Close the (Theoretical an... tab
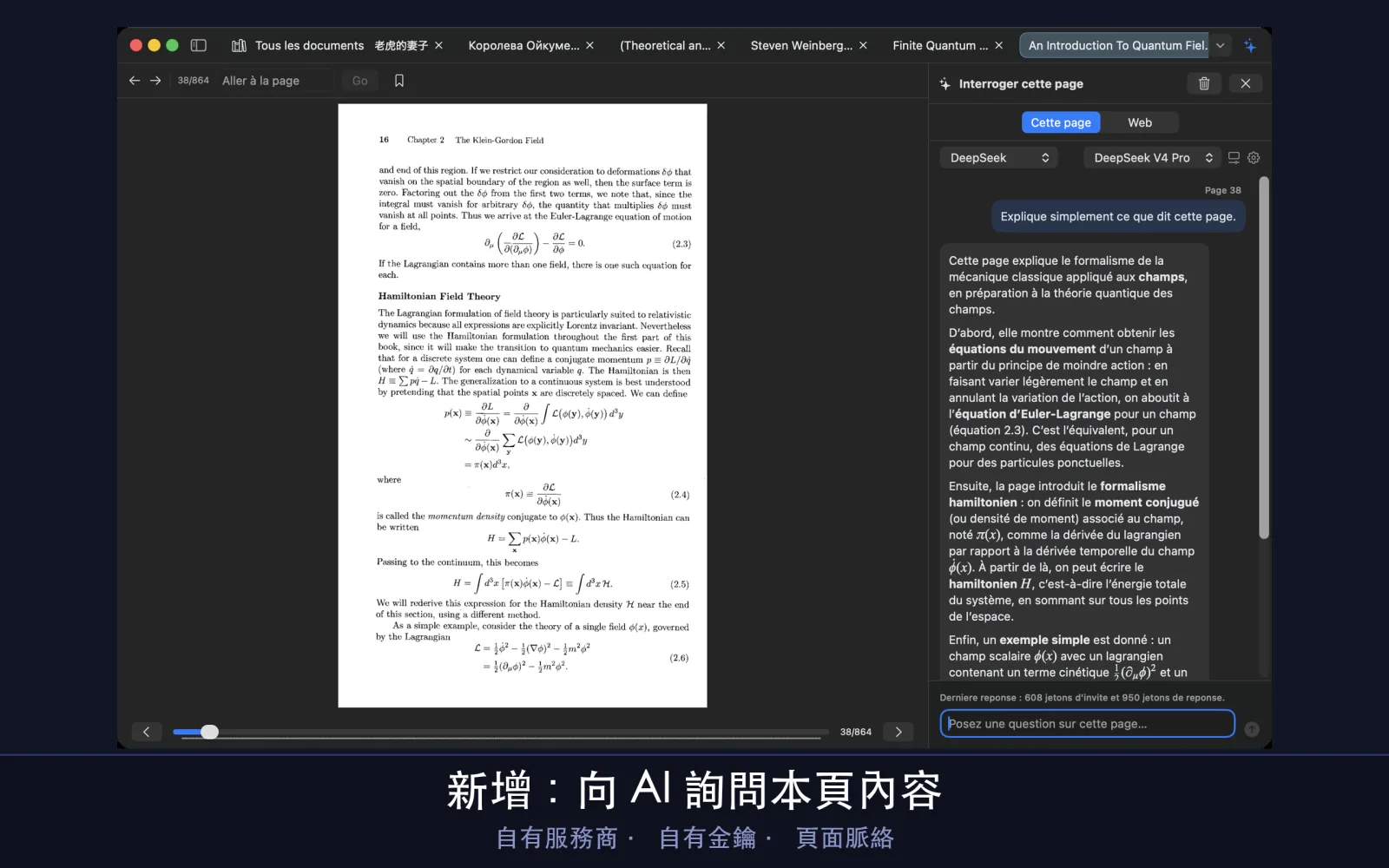 click(x=721, y=45)
